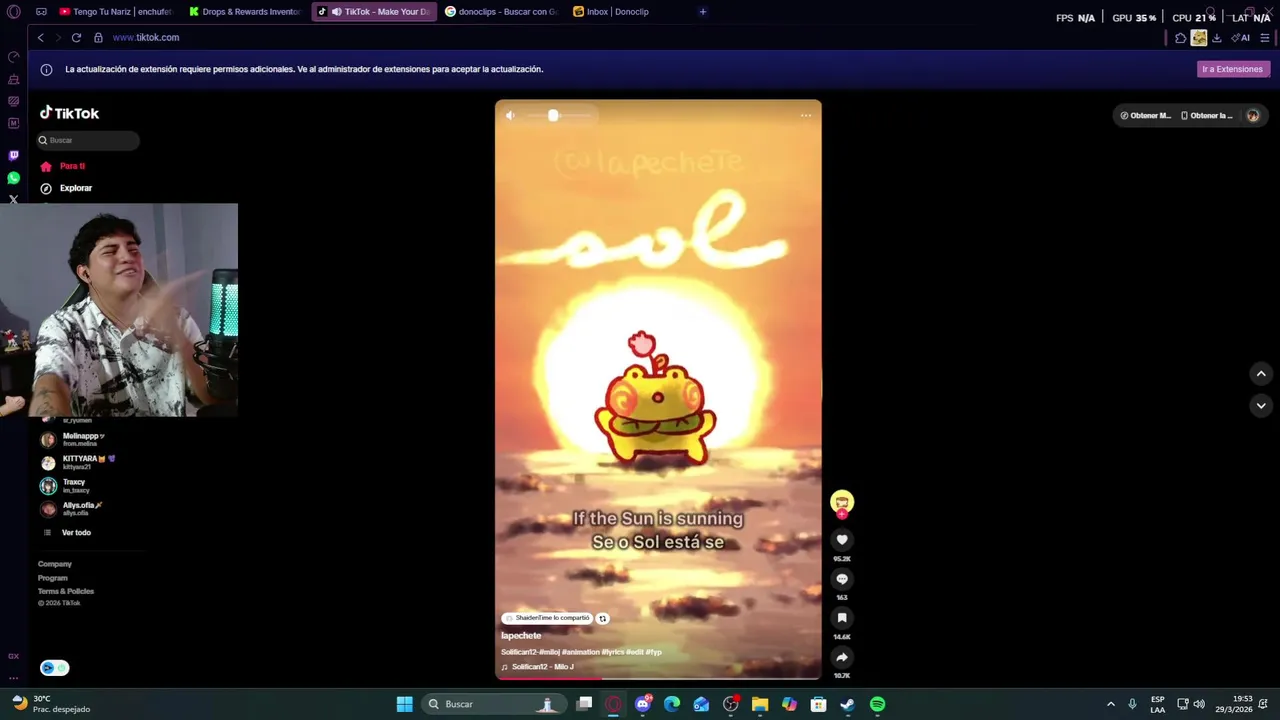Share the video with arrow icon
This screenshot has height=720, width=1280.
842,657
